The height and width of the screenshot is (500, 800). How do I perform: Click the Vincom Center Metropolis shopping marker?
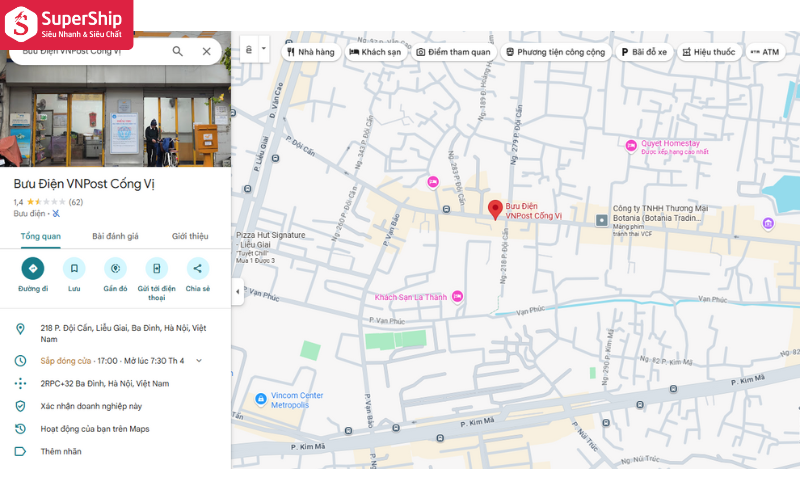(x=261, y=399)
